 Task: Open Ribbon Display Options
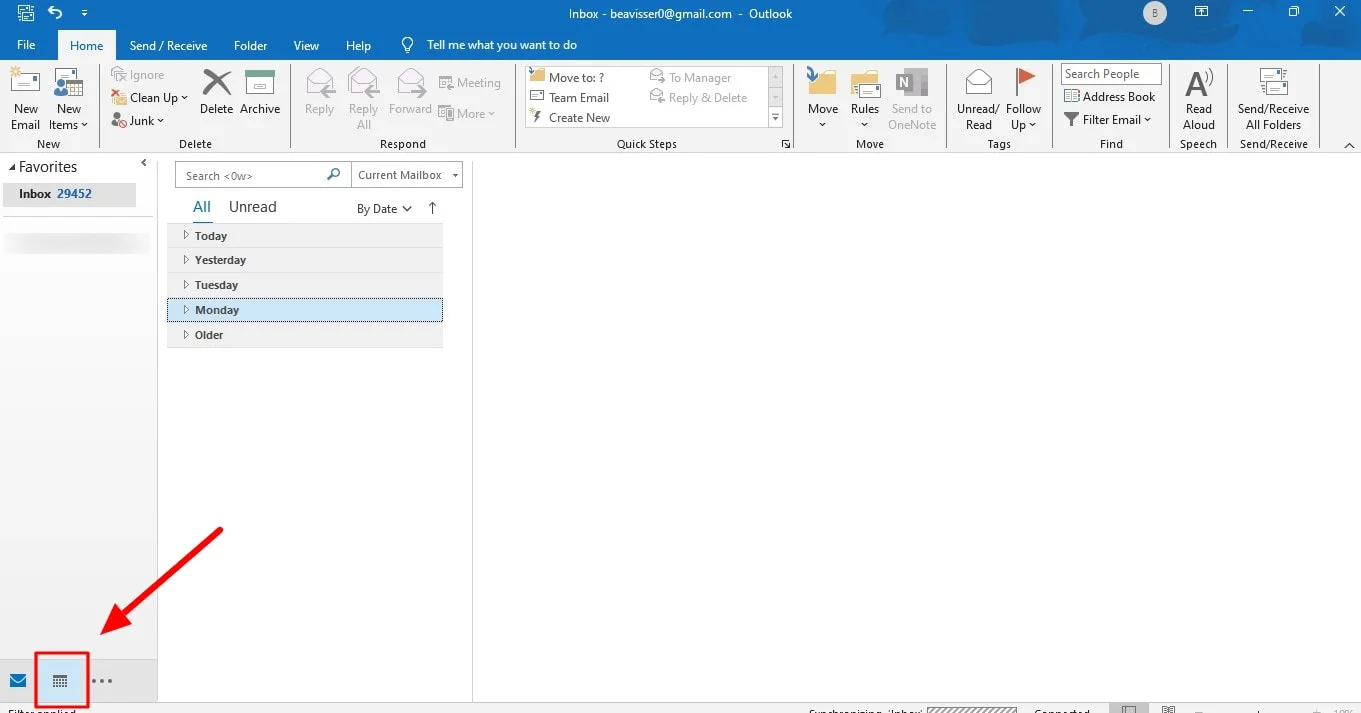pos(1201,13)
